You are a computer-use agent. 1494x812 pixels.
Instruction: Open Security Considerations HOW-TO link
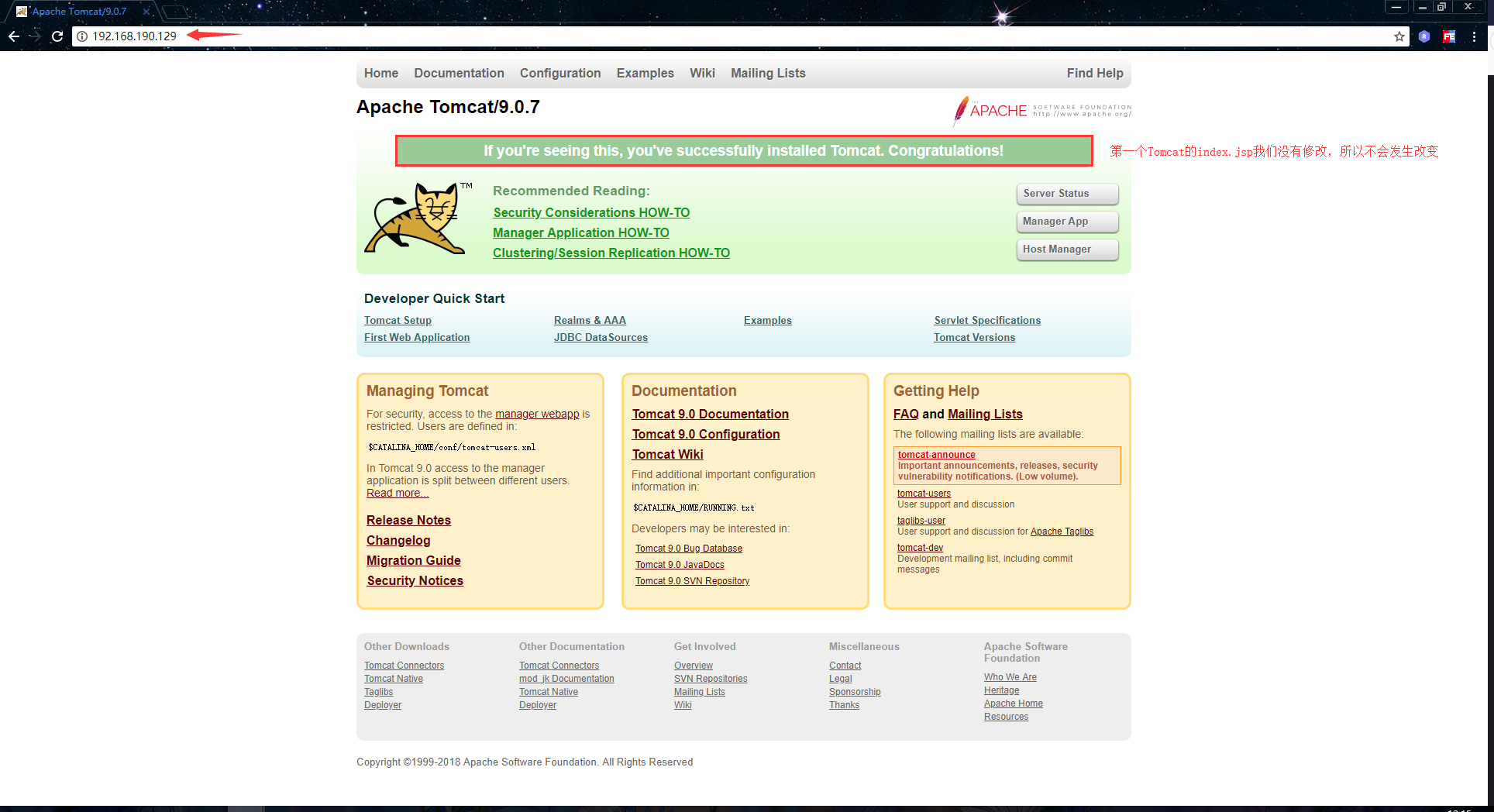(x=591, y=212)
